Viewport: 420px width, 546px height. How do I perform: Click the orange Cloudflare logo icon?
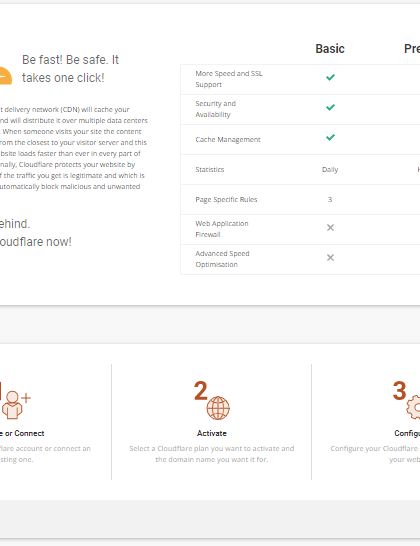point(5,76)
